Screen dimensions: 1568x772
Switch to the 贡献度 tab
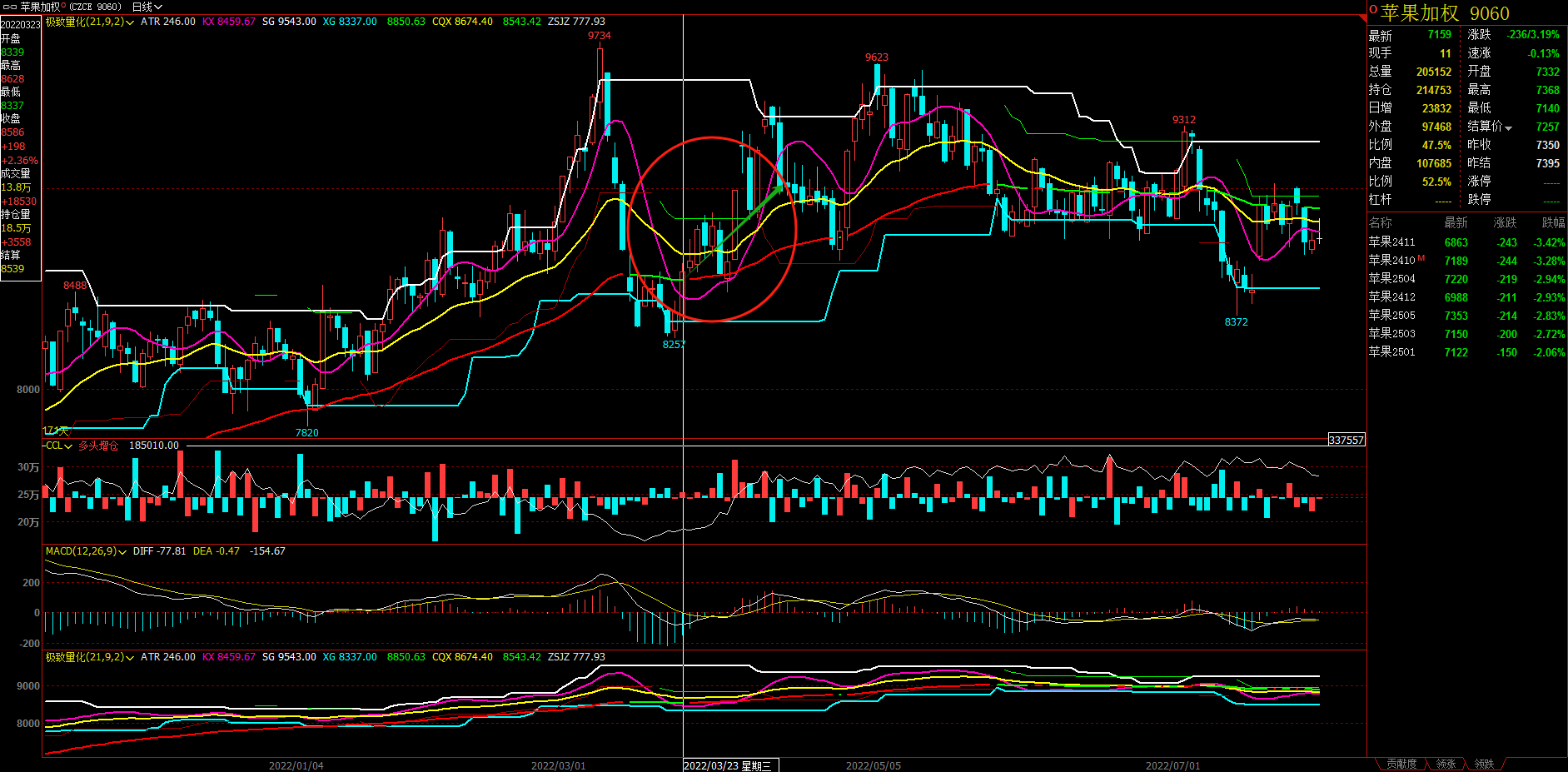(x=1401, y=764)
